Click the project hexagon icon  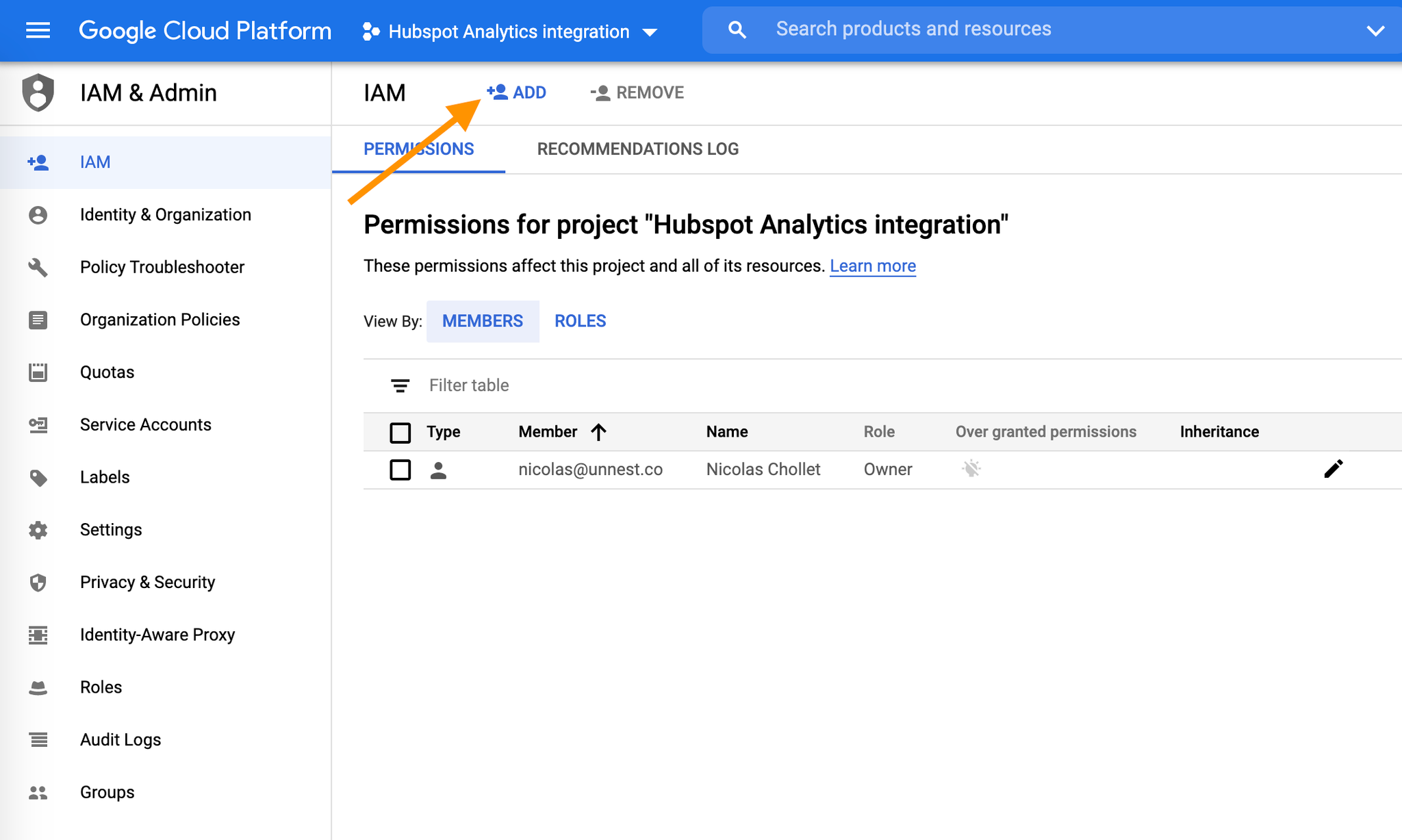pos(371,31)
